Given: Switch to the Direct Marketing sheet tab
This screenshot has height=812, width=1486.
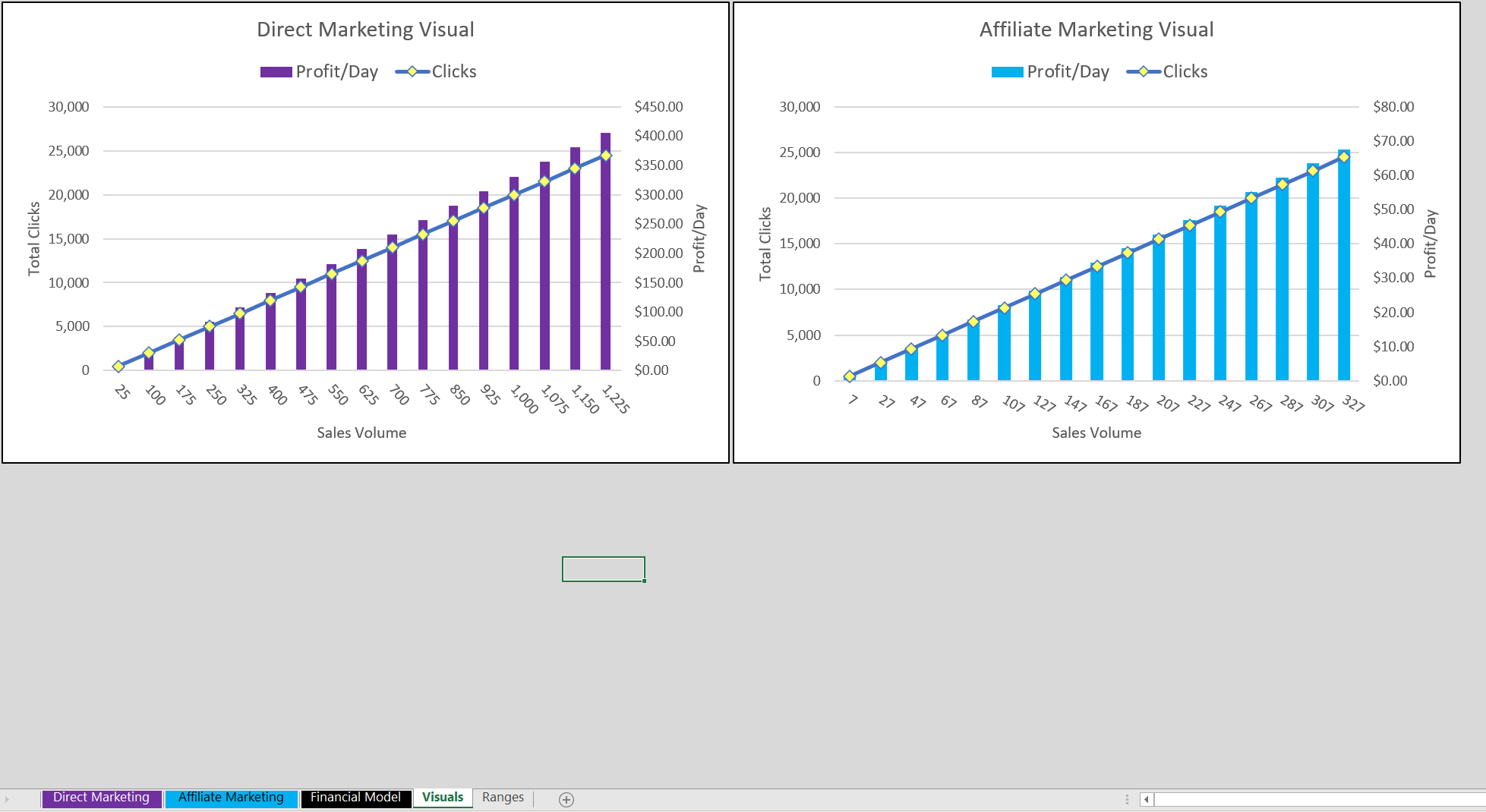Looking at the screenshot, I should click(100, 798).
